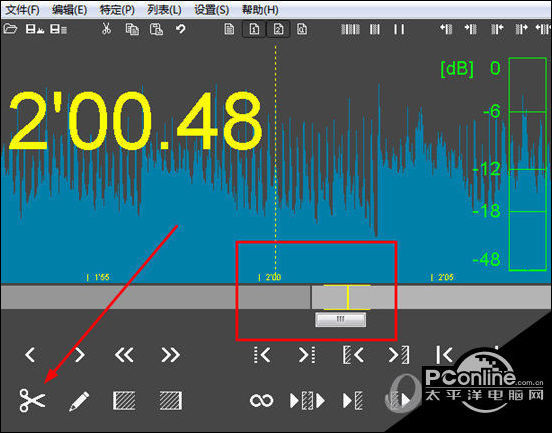Click the left hatched square selection button
The width and height of the screenshot is (552, 433).
tap(124, 401)
